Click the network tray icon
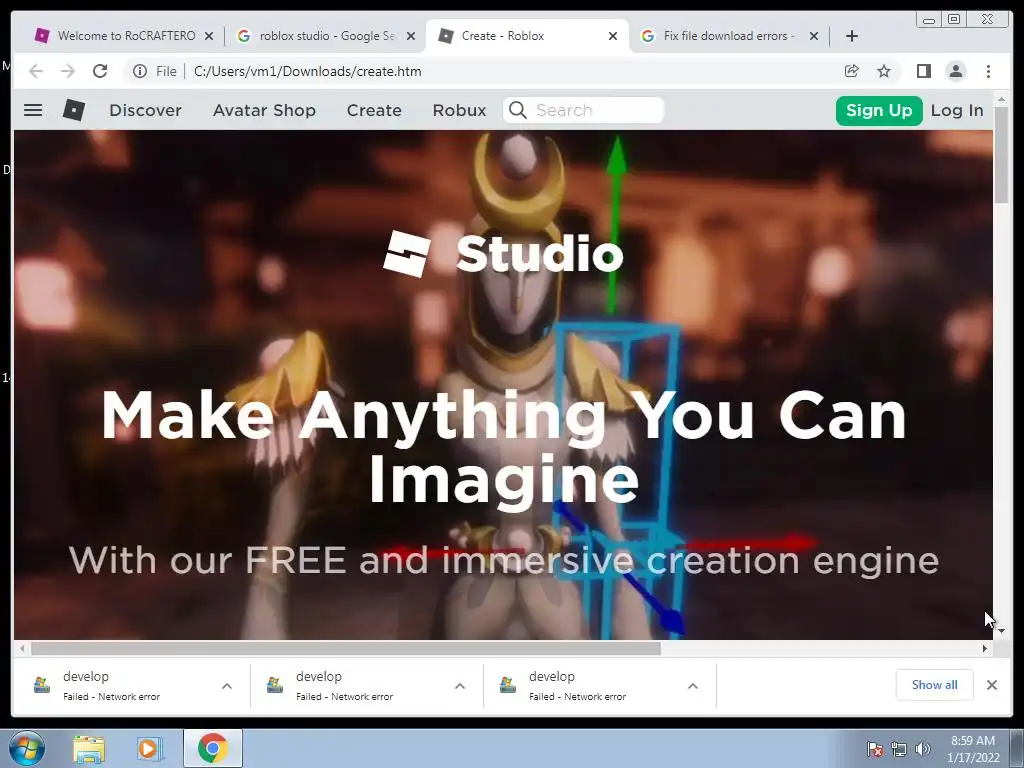The image size is (1024, 768). coord(899,749)
